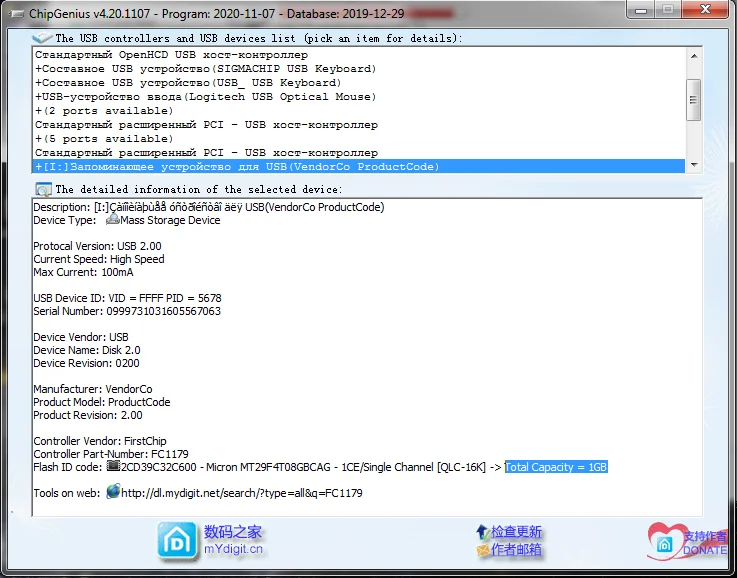This screenshot has width=737, height=578.
Task: Click the device list scrollbar down arrow
Action: (x=694, y=165)
